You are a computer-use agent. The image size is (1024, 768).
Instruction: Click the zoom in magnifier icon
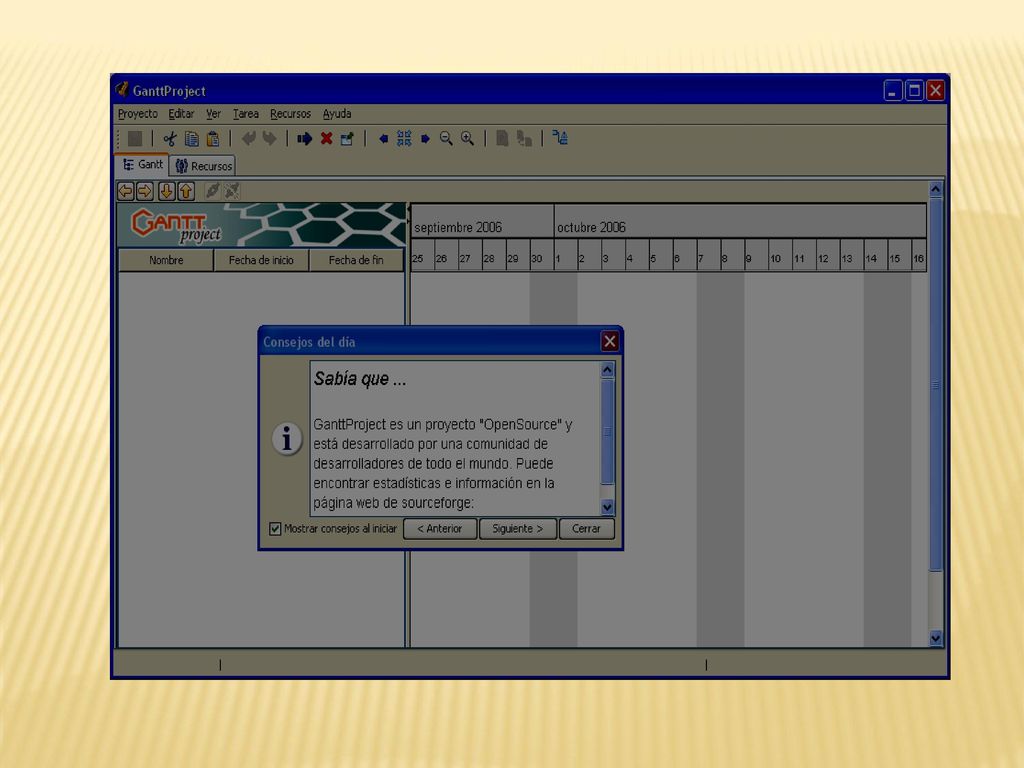point(468,138)
